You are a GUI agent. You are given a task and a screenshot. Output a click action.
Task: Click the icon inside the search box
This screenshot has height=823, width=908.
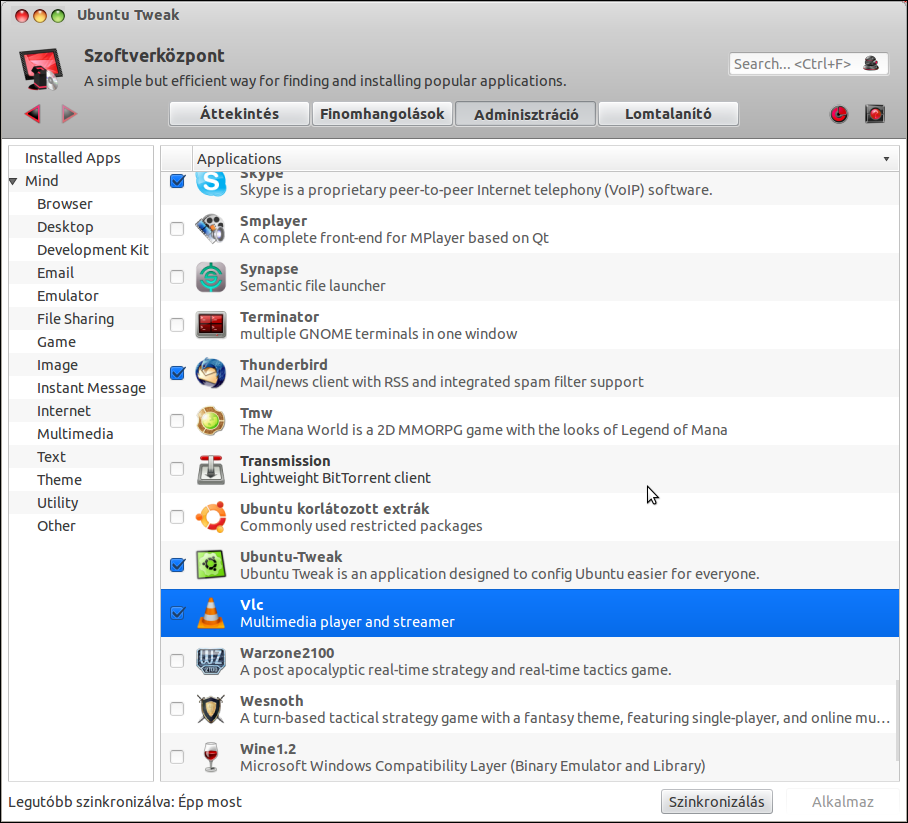point(871,63)
